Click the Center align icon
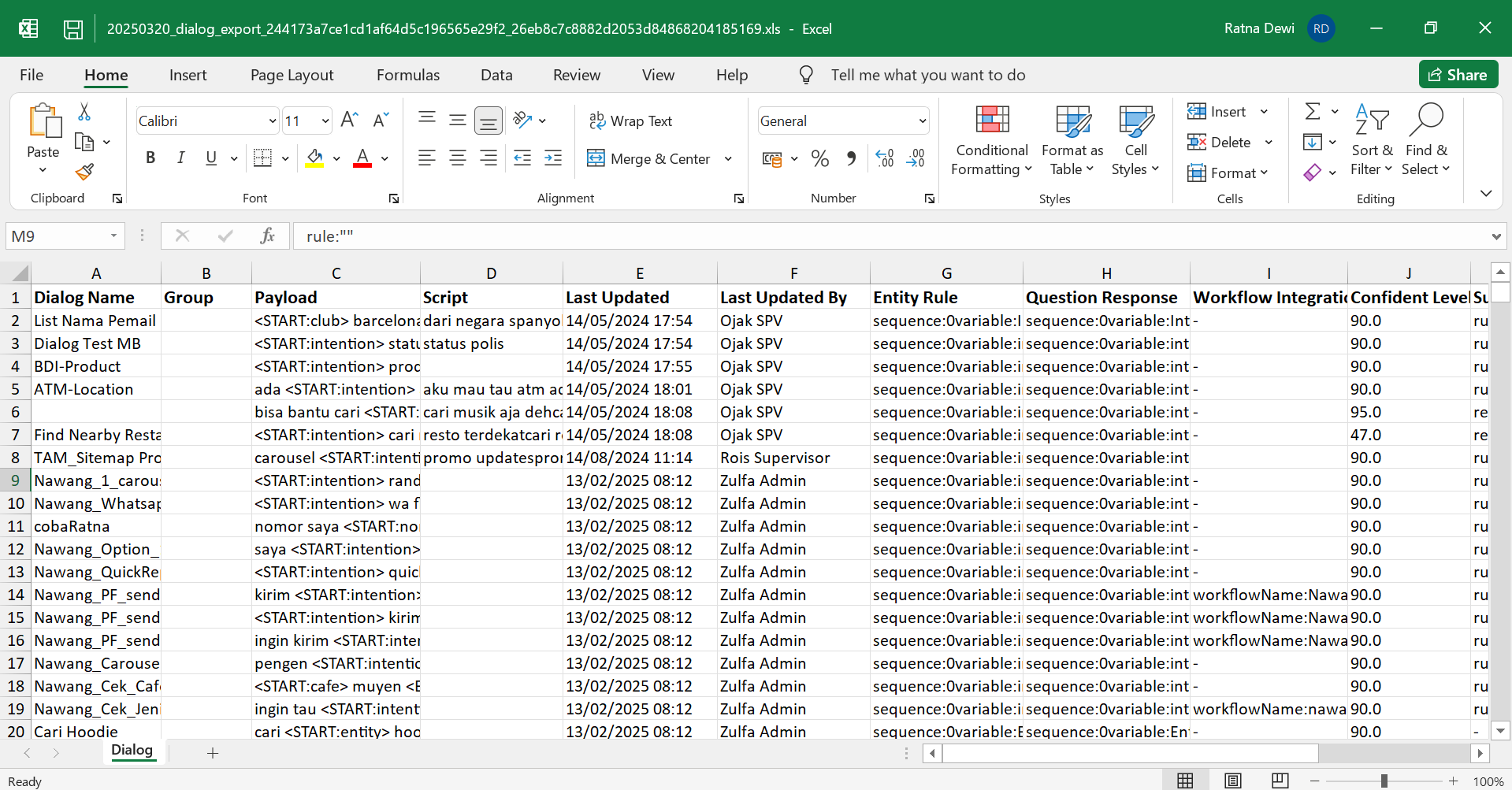1512x790 pixels. (x=457, y=158)
